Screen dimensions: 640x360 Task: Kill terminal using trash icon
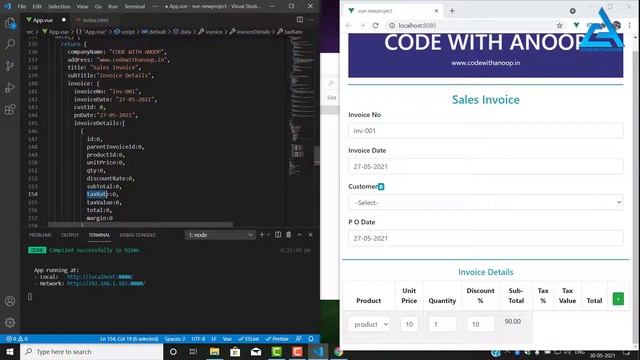(289, 235)
